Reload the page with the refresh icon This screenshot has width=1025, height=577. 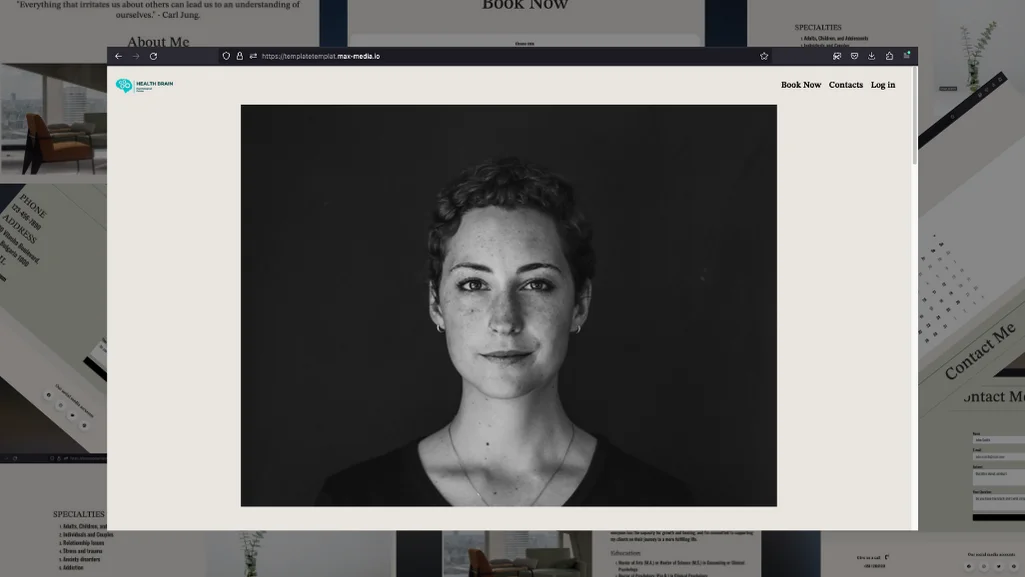pos(153,56)
